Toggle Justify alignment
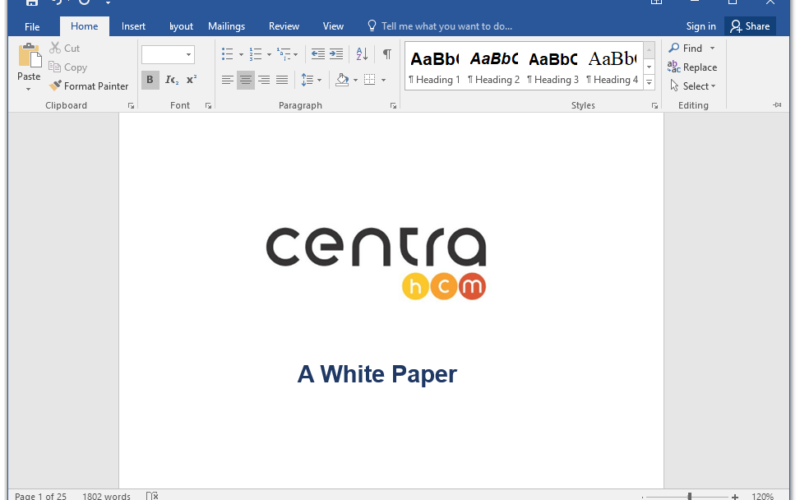This screenshot has height=500, width=800. pos(282,80)
